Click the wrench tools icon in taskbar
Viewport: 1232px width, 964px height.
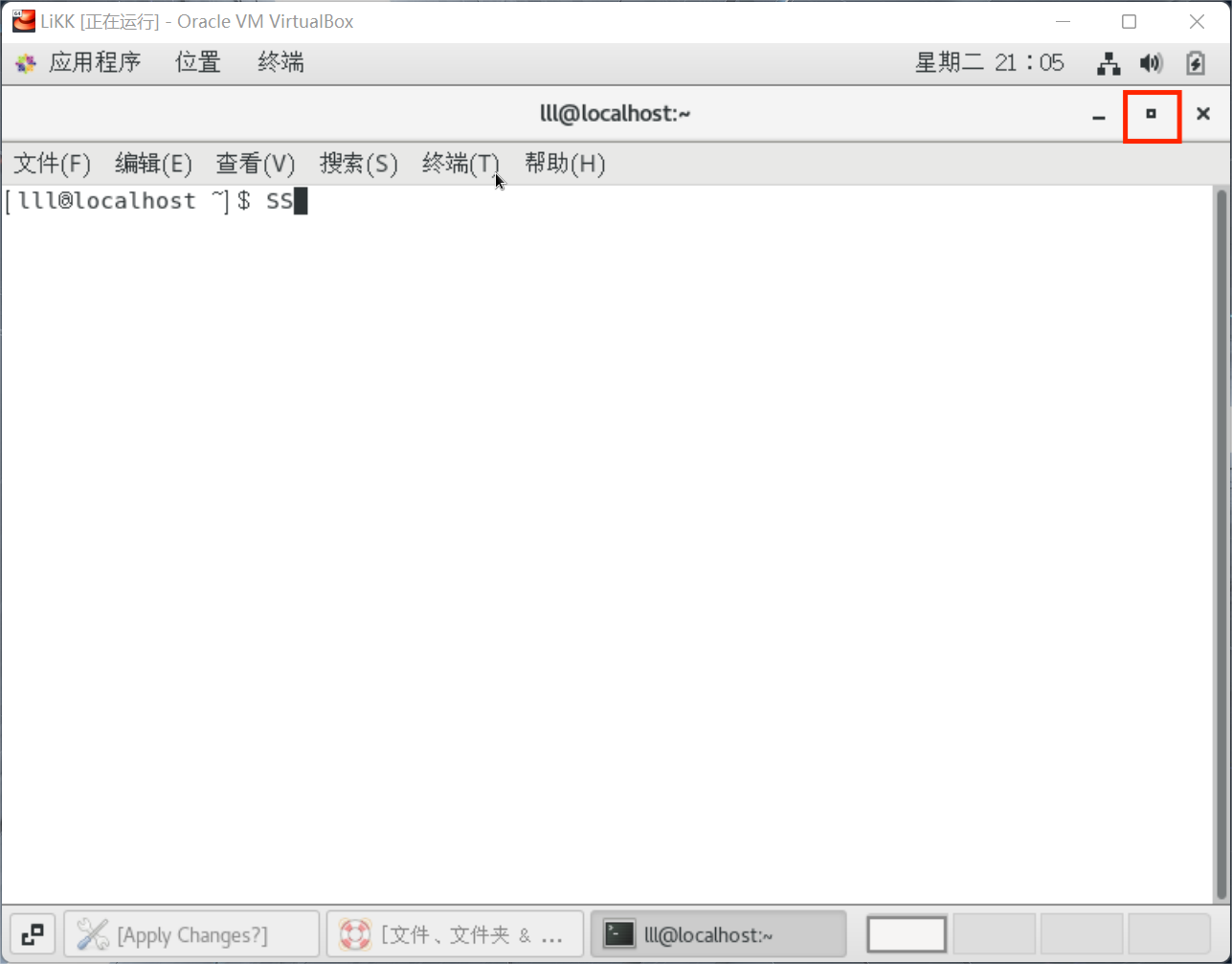tap(92, 934)
